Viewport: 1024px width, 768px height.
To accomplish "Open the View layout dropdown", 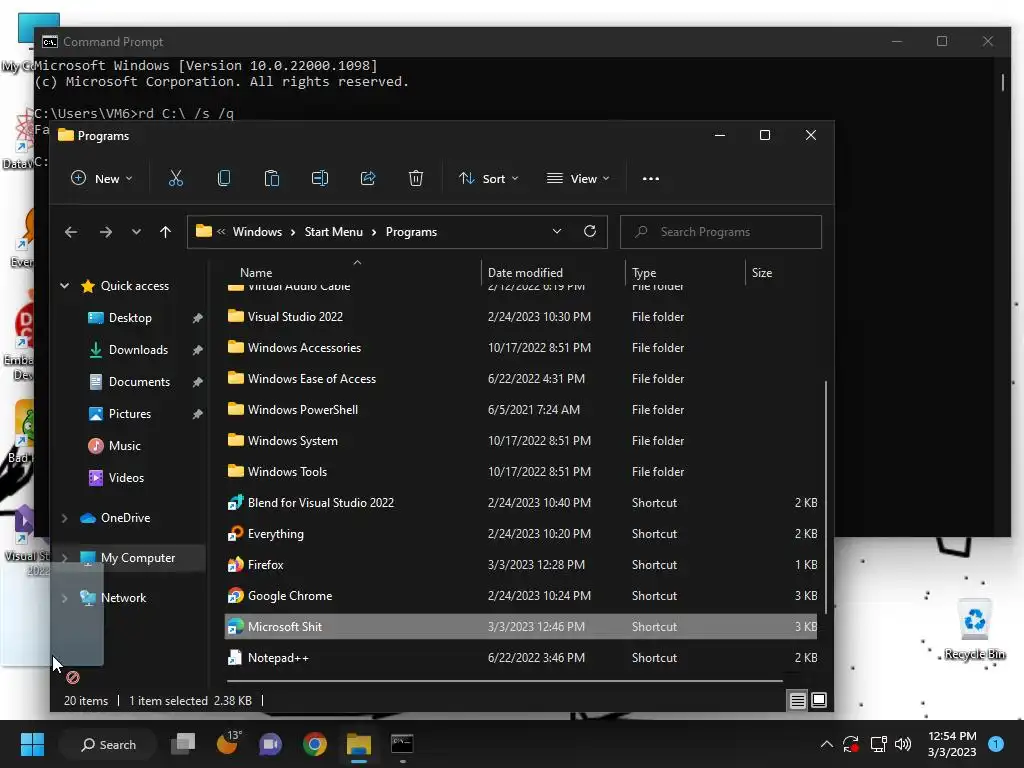I will tap(578, 178).
